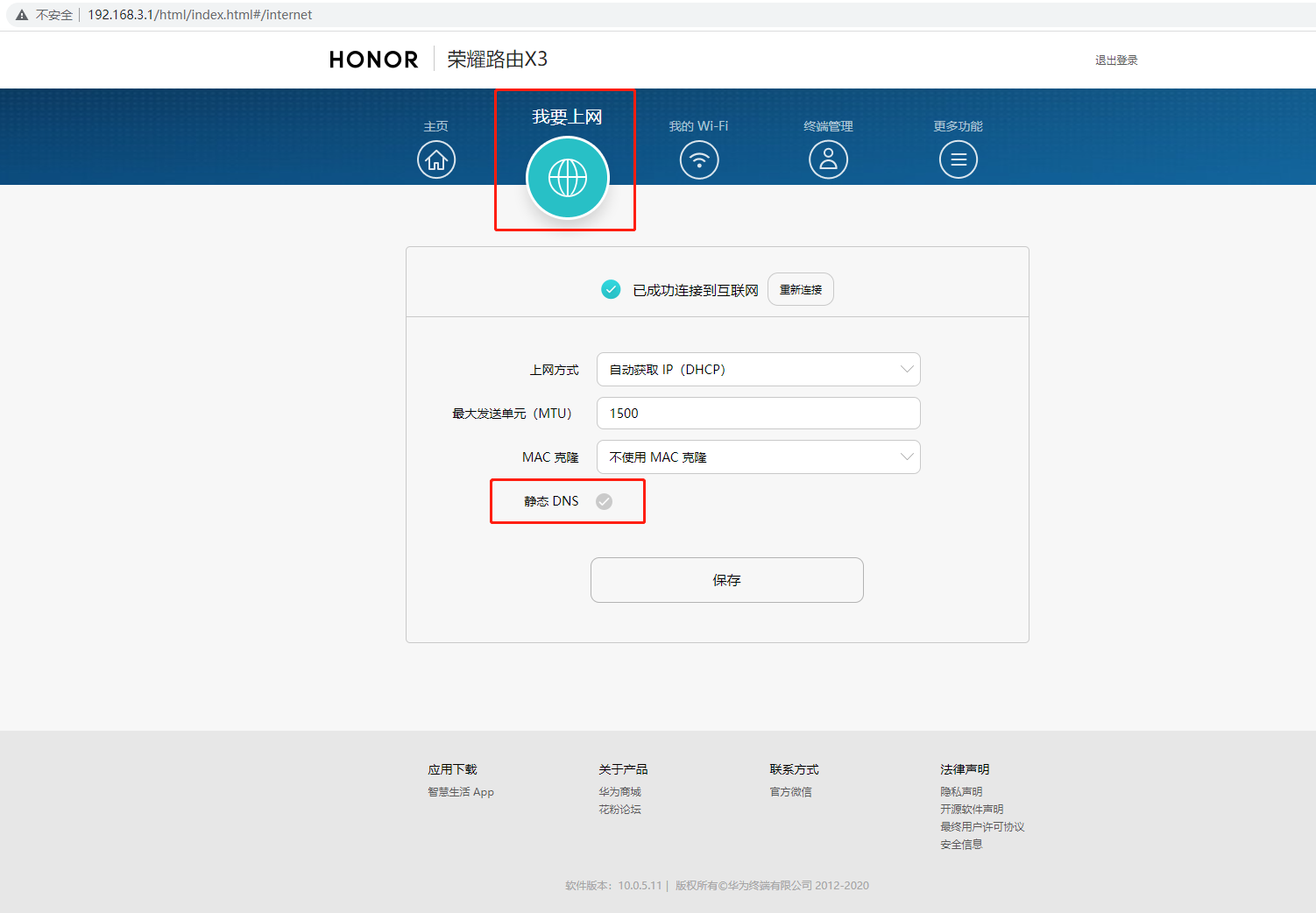Toggle the 静态 DNS checkbox

[x=604, y=501]
